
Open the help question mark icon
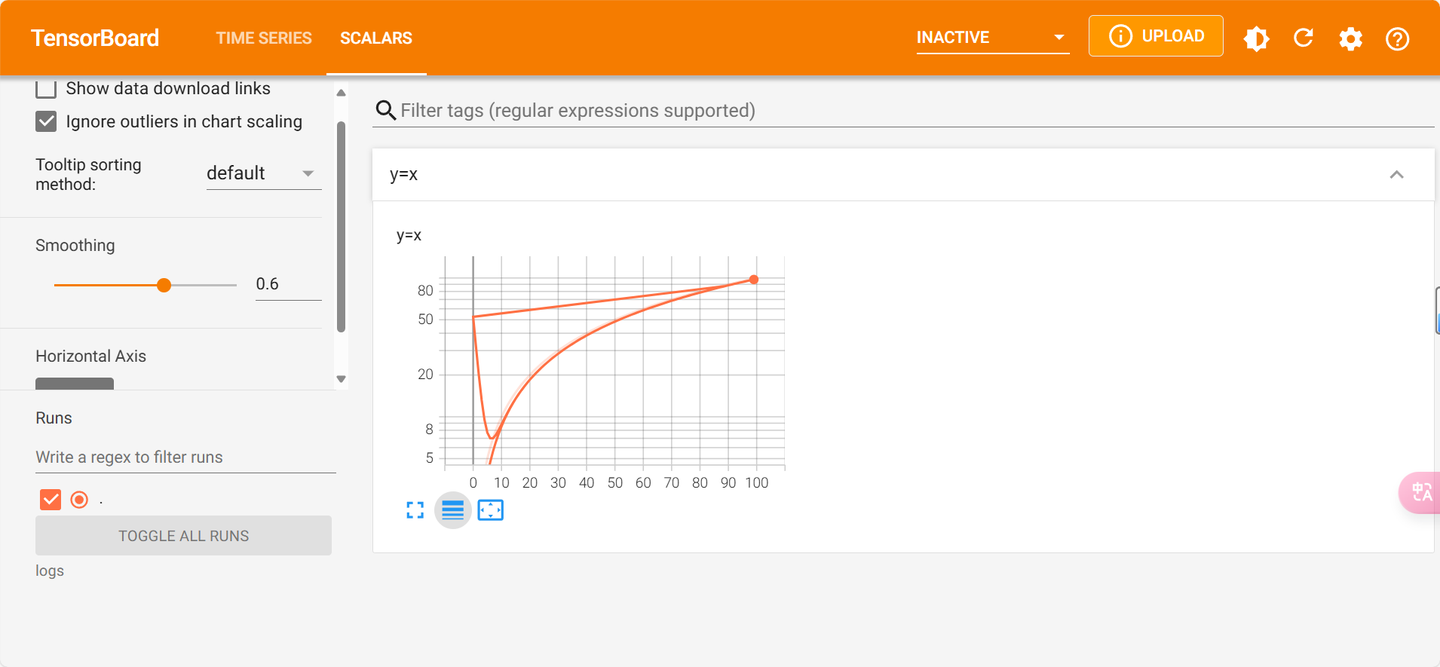(1397, 38)
